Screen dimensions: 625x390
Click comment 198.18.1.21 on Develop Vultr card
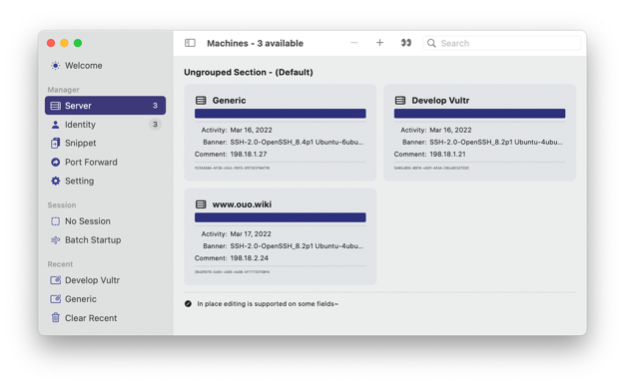(x=447, y=154)
